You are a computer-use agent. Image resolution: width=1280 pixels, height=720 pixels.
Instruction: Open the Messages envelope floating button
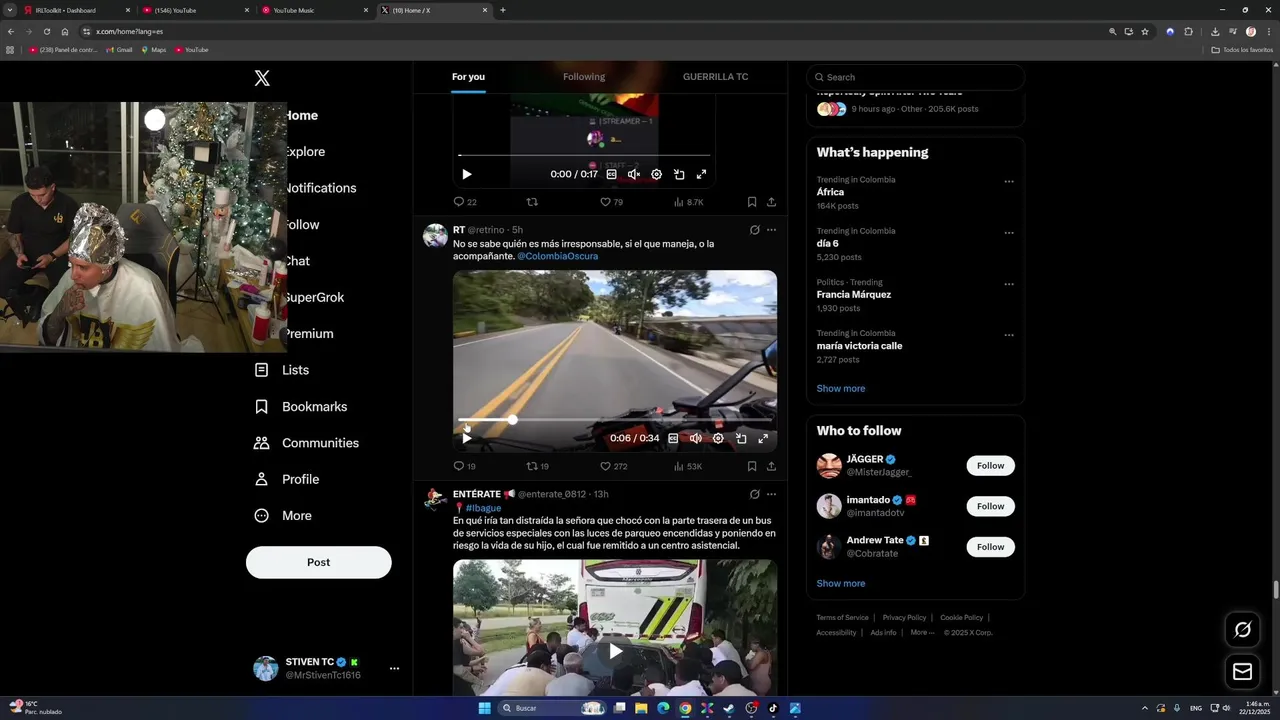pos(1243,672)
